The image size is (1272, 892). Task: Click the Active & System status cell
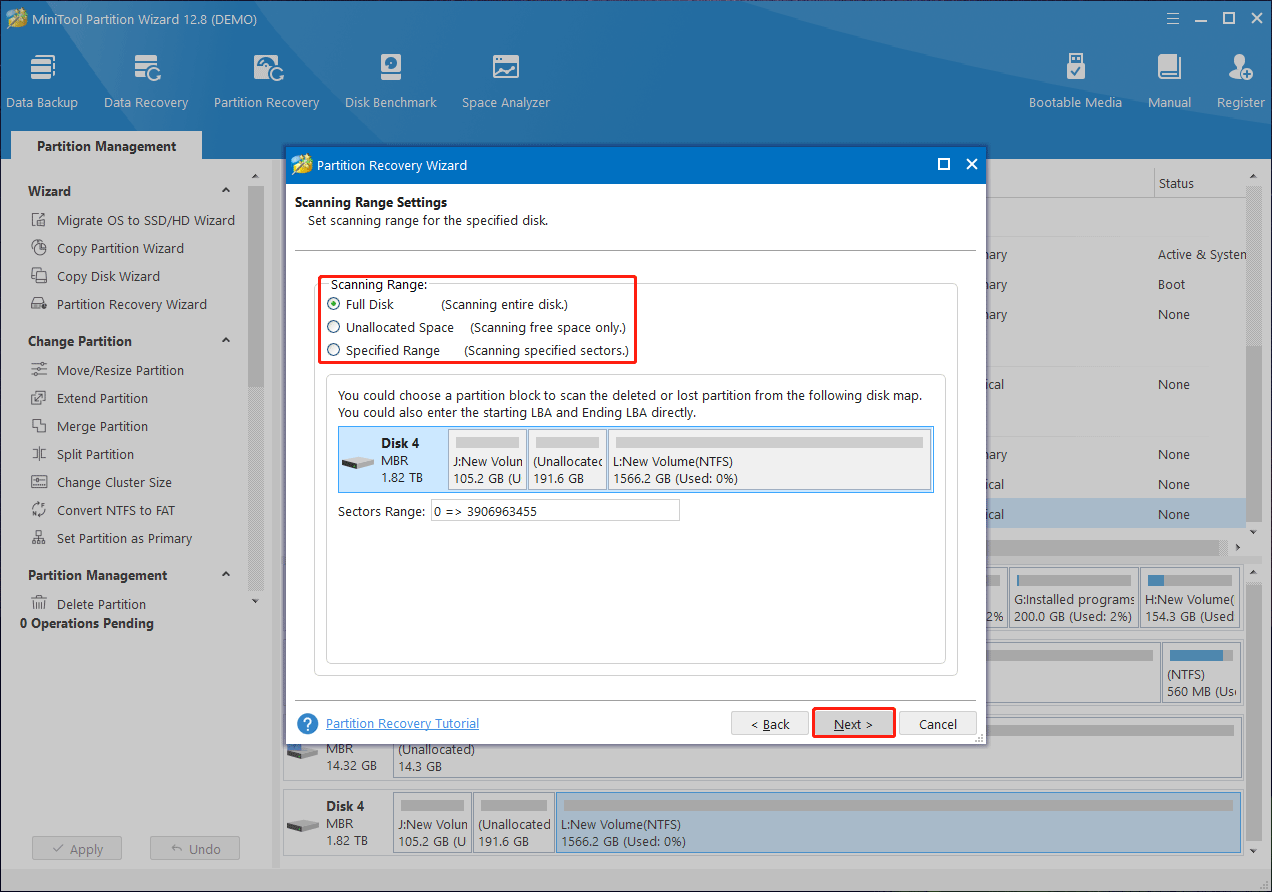(1201, 254)
